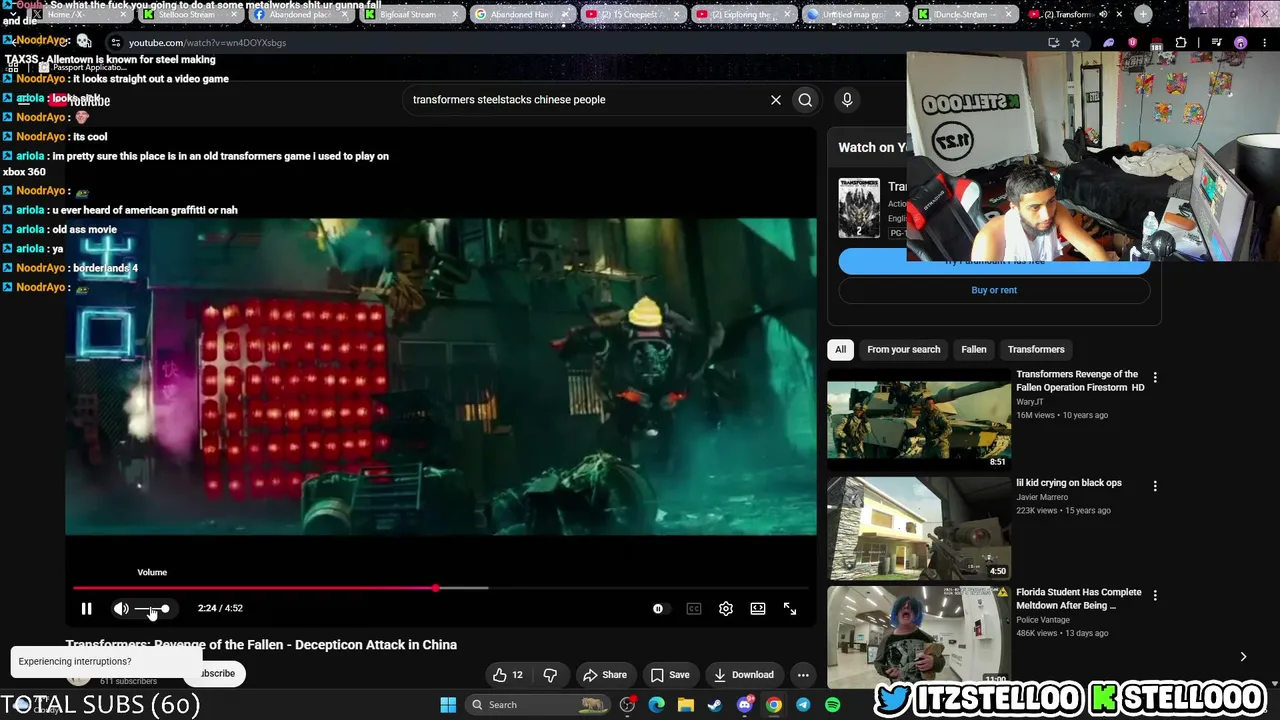Image resolution: width=1280 pixels, height=720 pixels.
Task: Click the Windows taskbar Search box
Action: tap(538, 705)
